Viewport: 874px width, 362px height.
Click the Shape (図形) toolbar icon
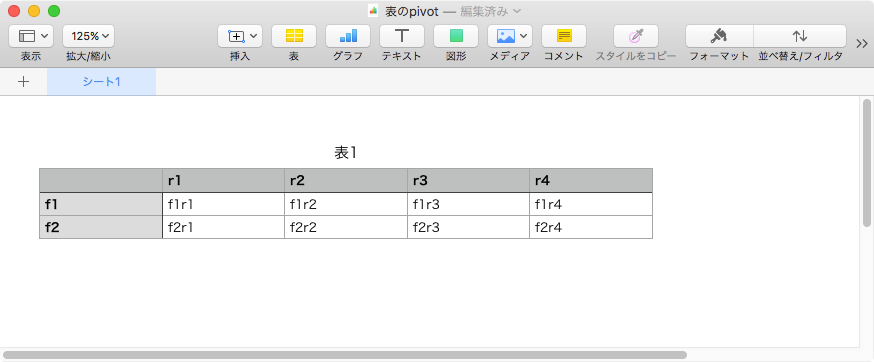[x=456, y=36]
